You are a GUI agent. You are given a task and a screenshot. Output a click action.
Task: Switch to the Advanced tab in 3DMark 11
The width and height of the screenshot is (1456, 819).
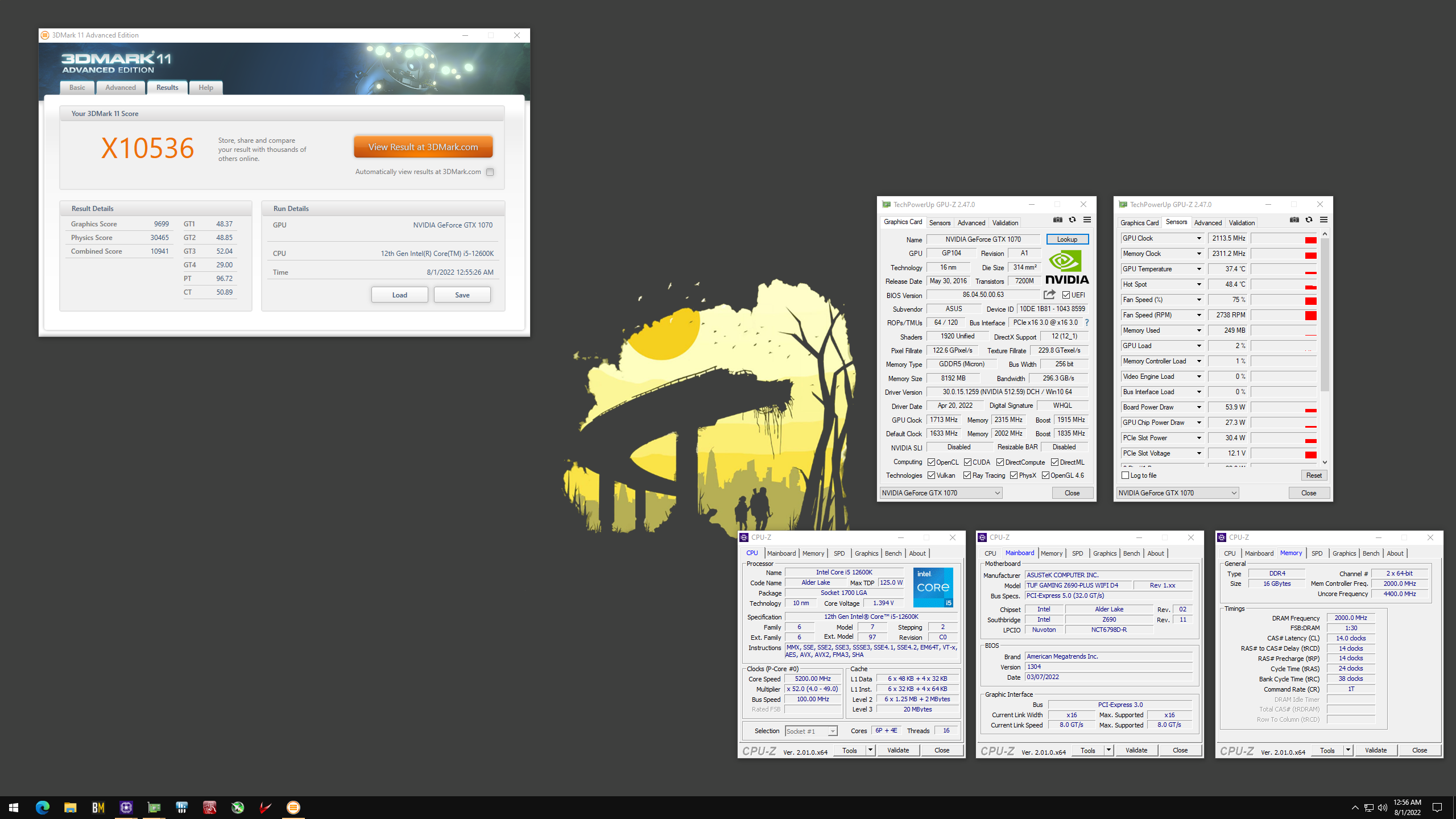pos(121,88)
